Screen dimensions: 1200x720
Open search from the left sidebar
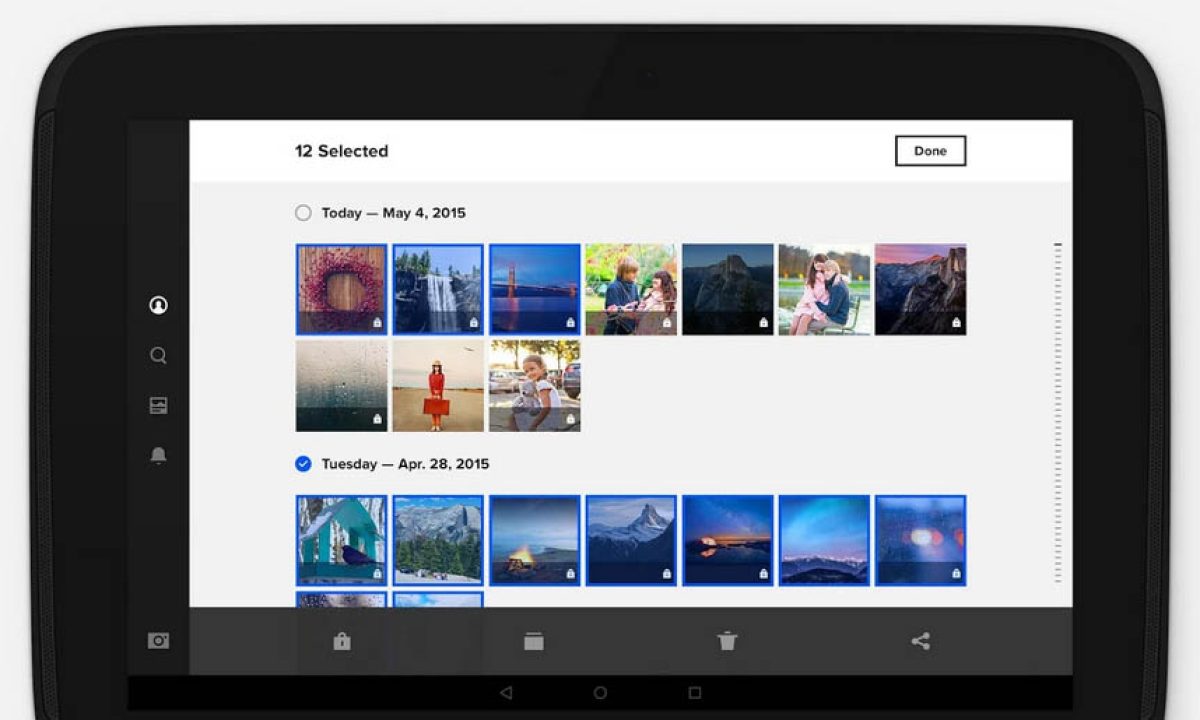[158, 355]
